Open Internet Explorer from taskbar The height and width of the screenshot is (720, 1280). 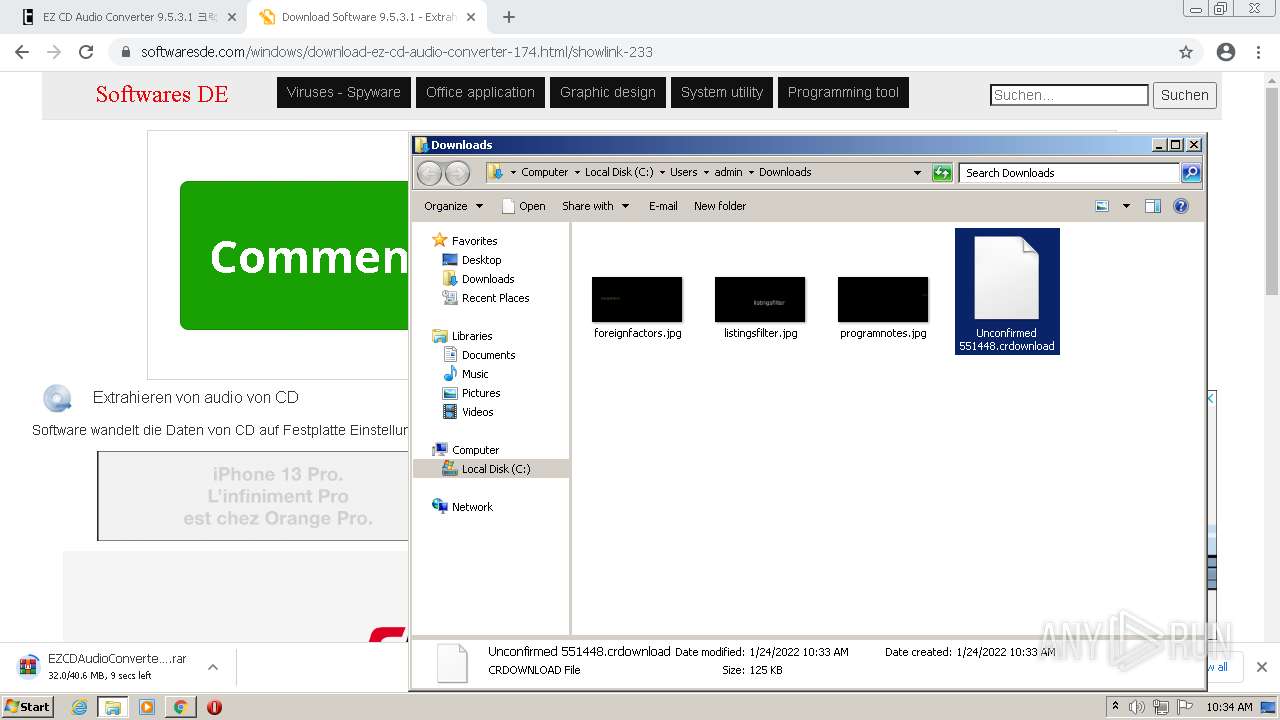coord(79,707)
